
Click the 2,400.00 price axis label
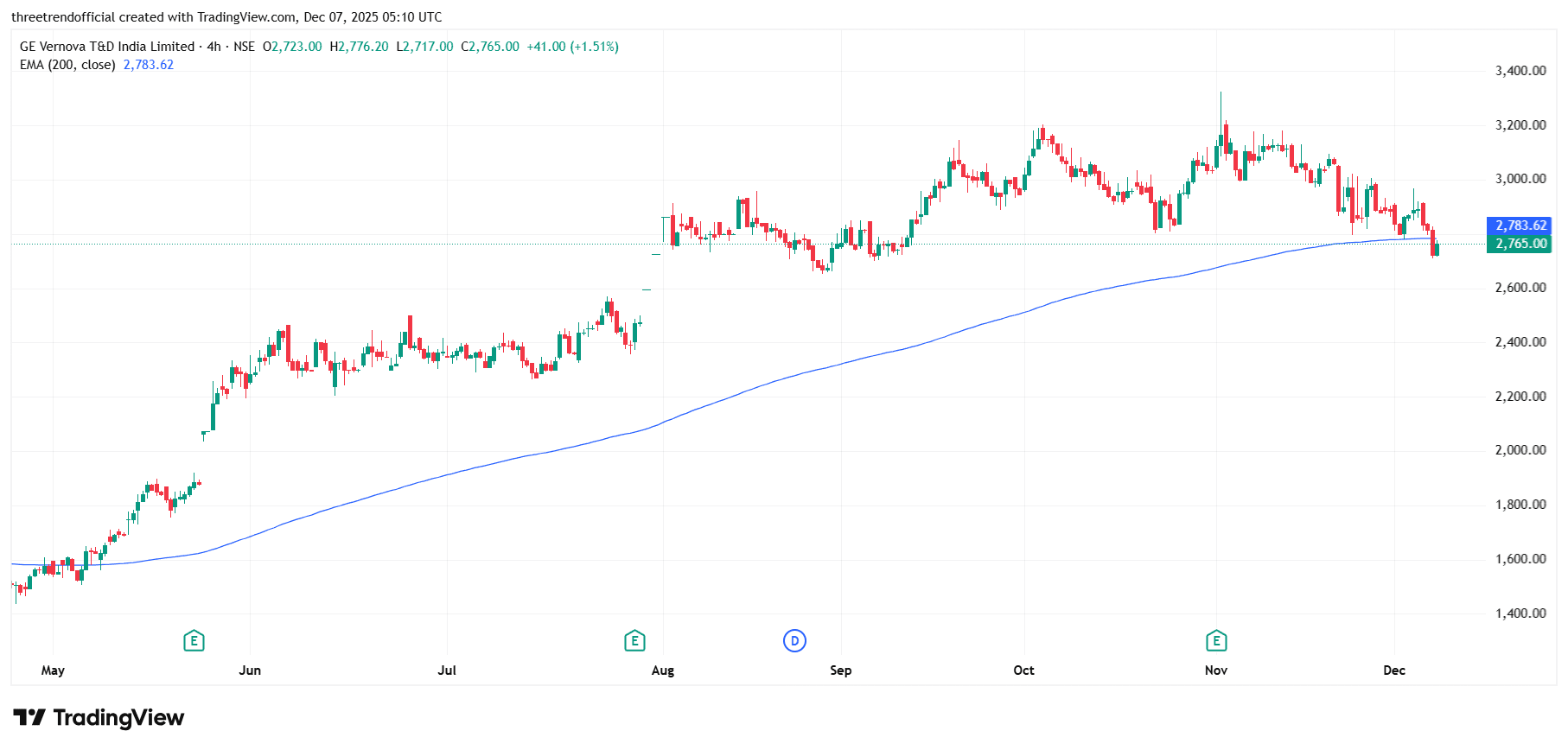click(x=1520, y=342)
